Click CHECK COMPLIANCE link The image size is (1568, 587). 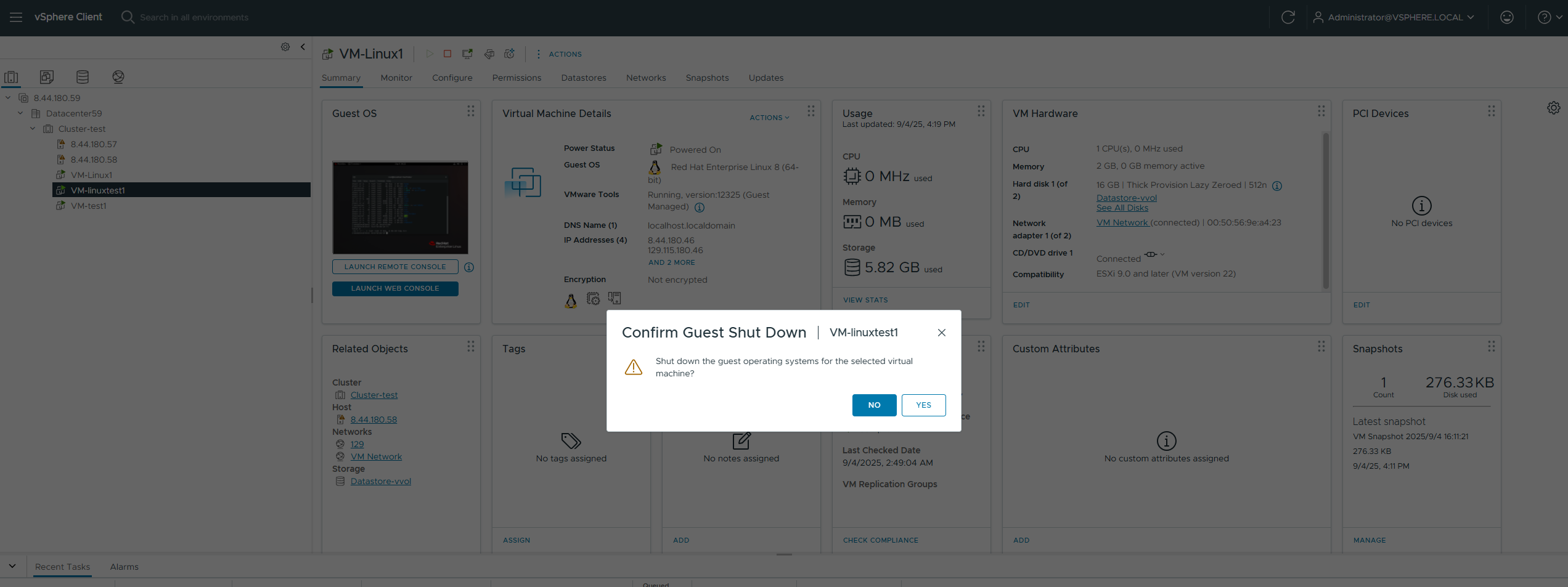[x=880, y=540]
